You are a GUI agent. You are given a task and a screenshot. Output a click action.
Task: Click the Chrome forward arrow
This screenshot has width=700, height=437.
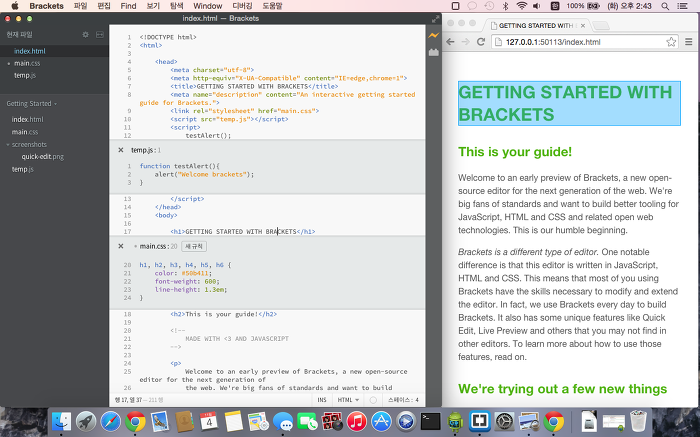(466, 42)
